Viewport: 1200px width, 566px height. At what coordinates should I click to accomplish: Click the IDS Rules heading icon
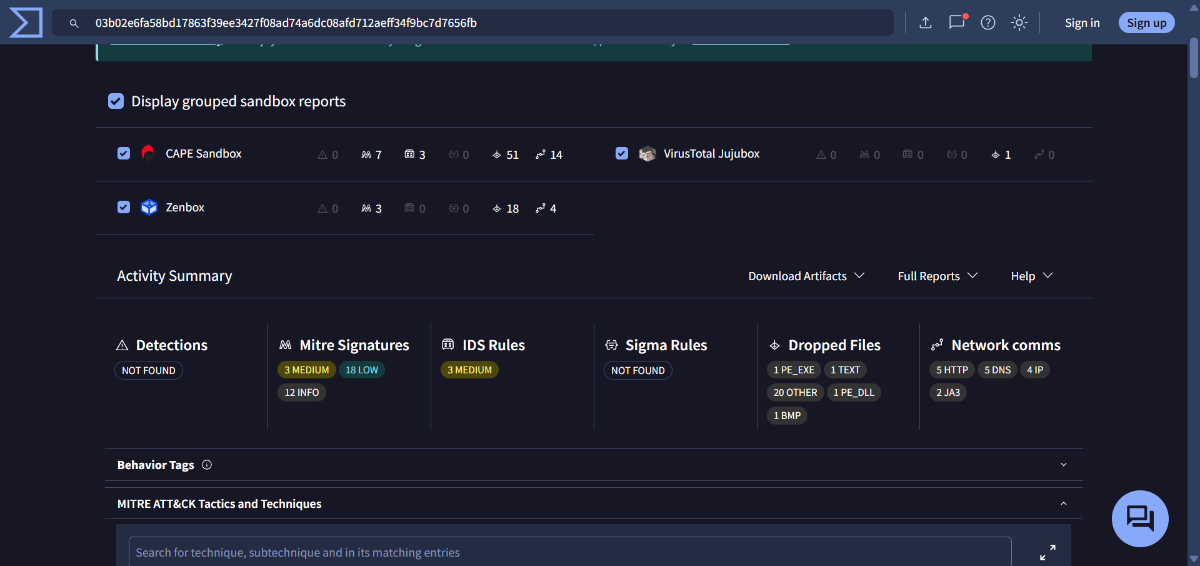[448, 345]
